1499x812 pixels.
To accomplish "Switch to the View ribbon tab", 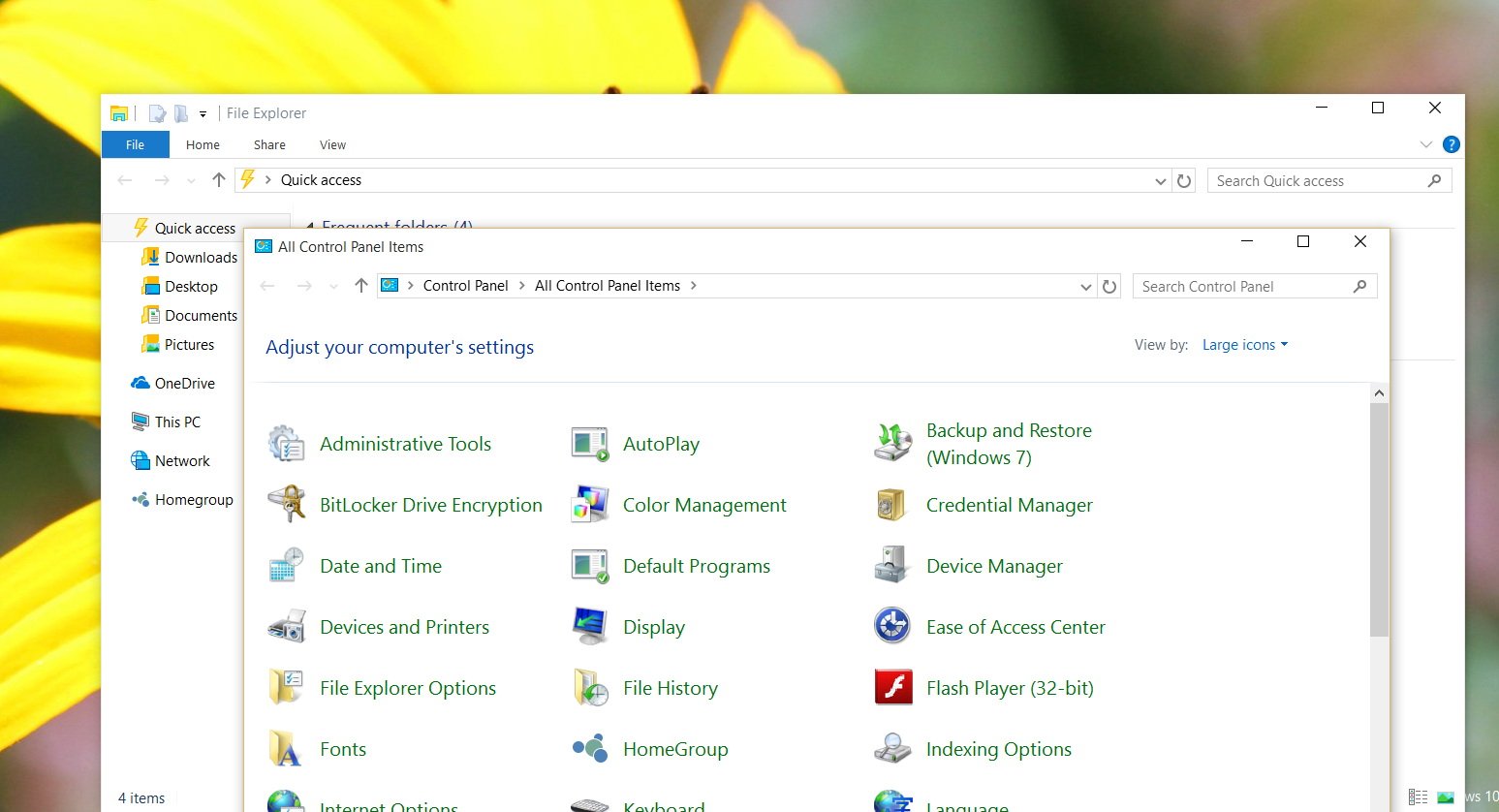I will pos(332,144).
